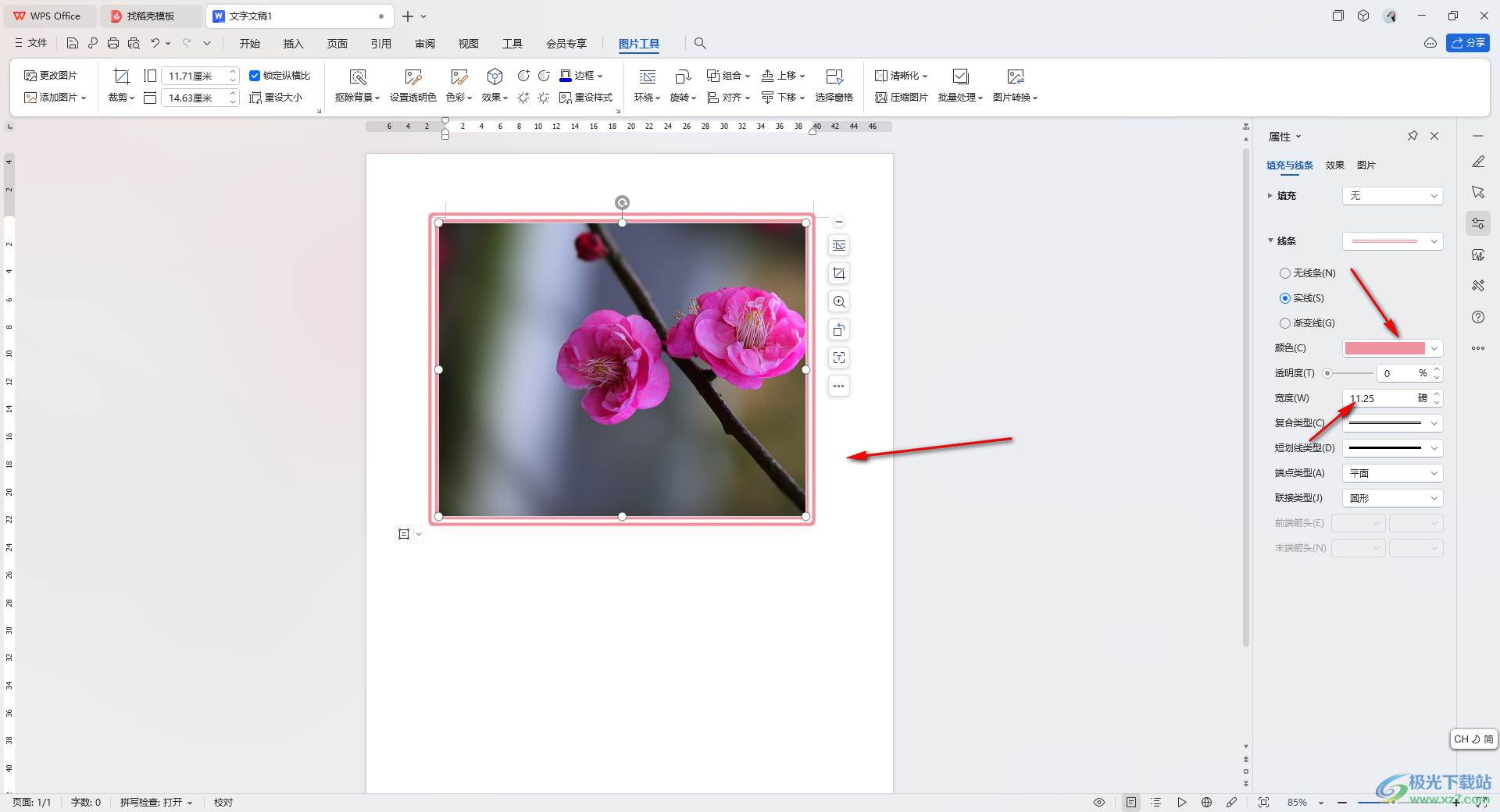This screenshot has height=812, width=1500.
Task: Open the 端点类型 cap type dropdown
Action: (x=1393, y=473)
